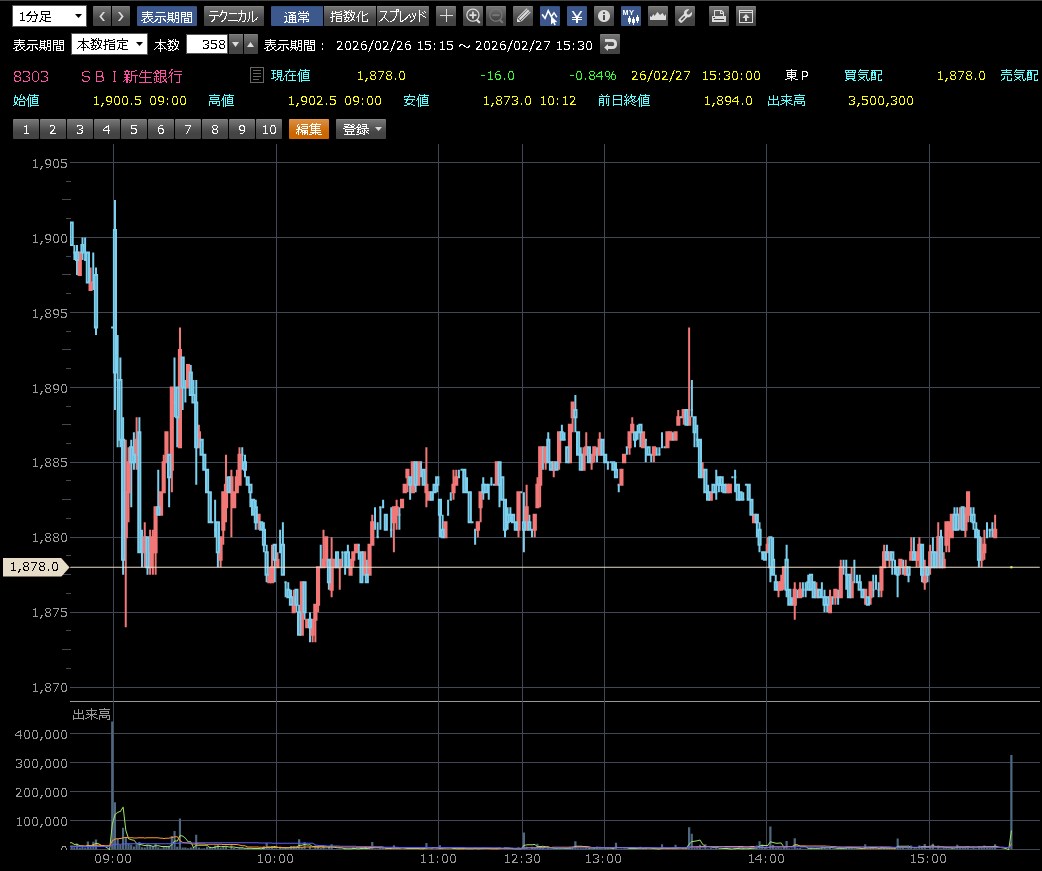Select the pencil drawing tool

tap(523, 16)
